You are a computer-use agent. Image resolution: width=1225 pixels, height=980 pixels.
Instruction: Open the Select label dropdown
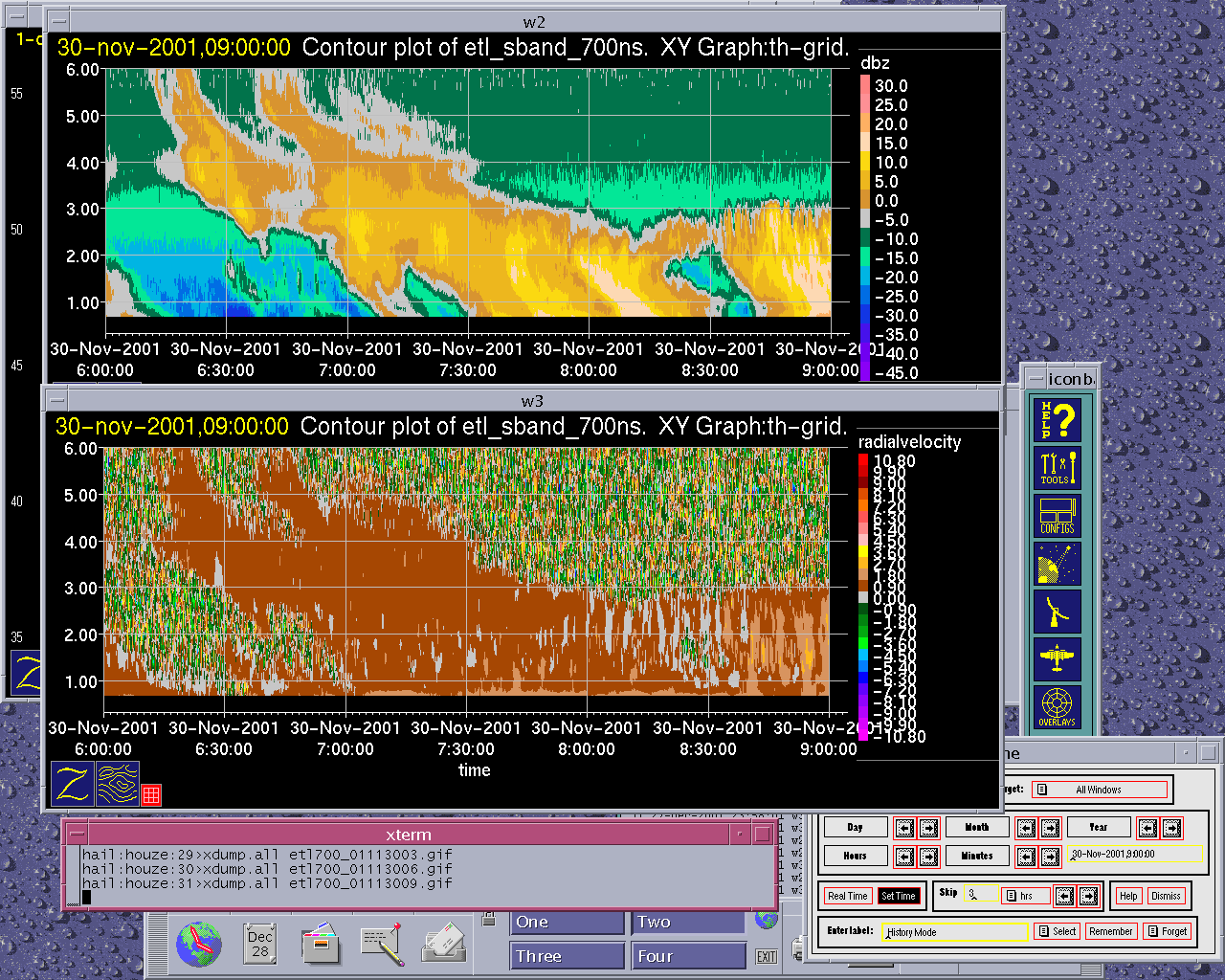(1057, 931)
